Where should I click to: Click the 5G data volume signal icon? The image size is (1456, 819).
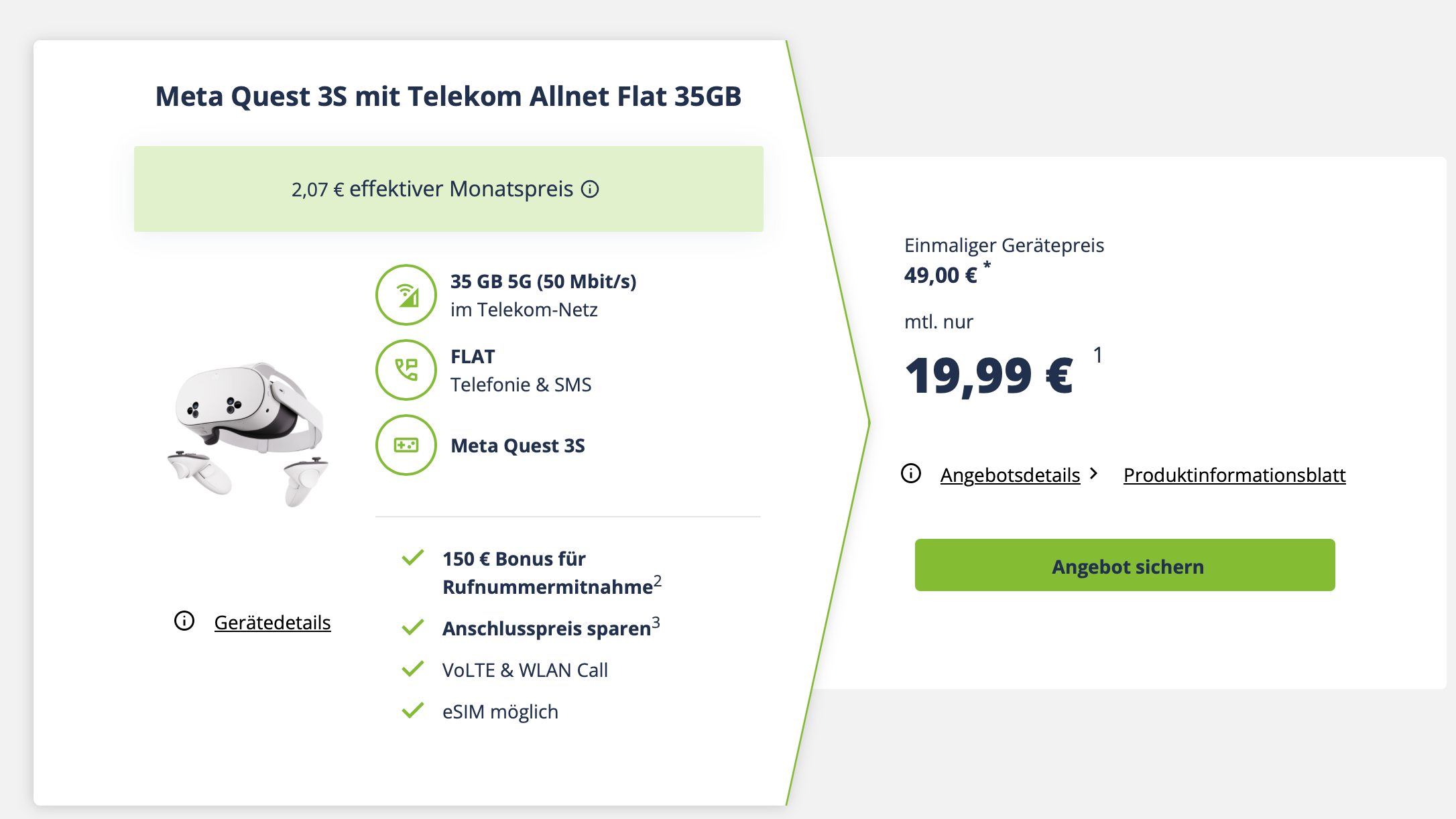tap(406, 295)
